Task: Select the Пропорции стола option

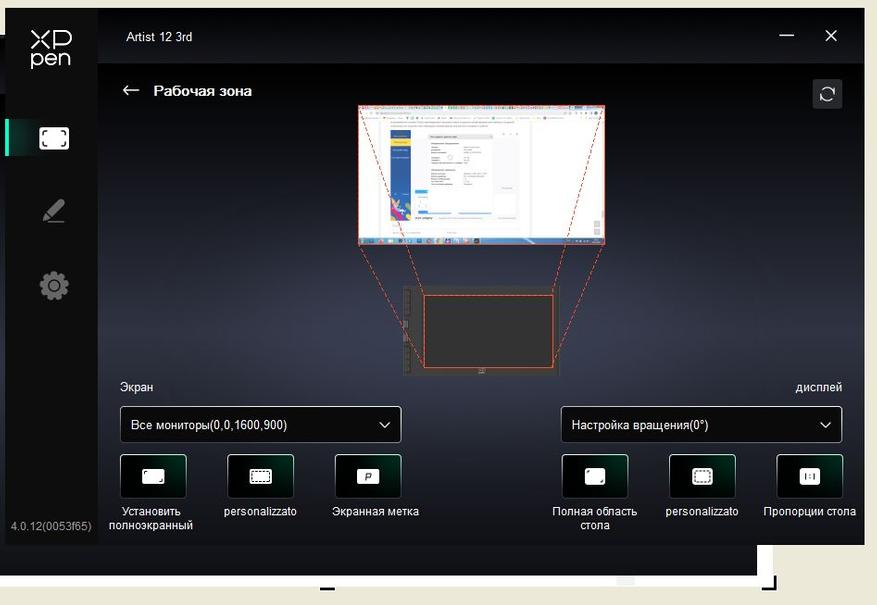Action: 809,477
